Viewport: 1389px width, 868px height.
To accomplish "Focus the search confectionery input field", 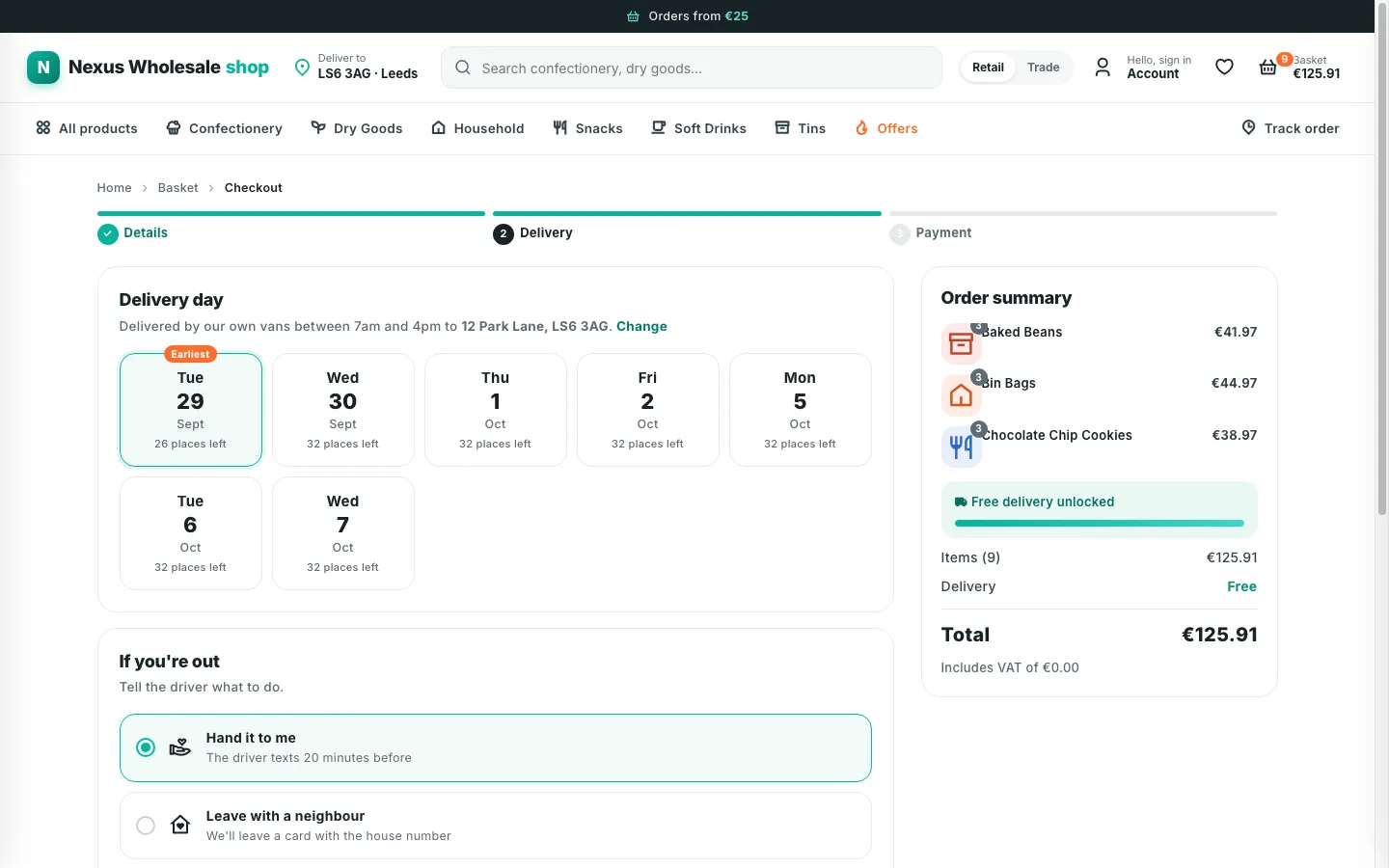I will click(x=692, y=68).
